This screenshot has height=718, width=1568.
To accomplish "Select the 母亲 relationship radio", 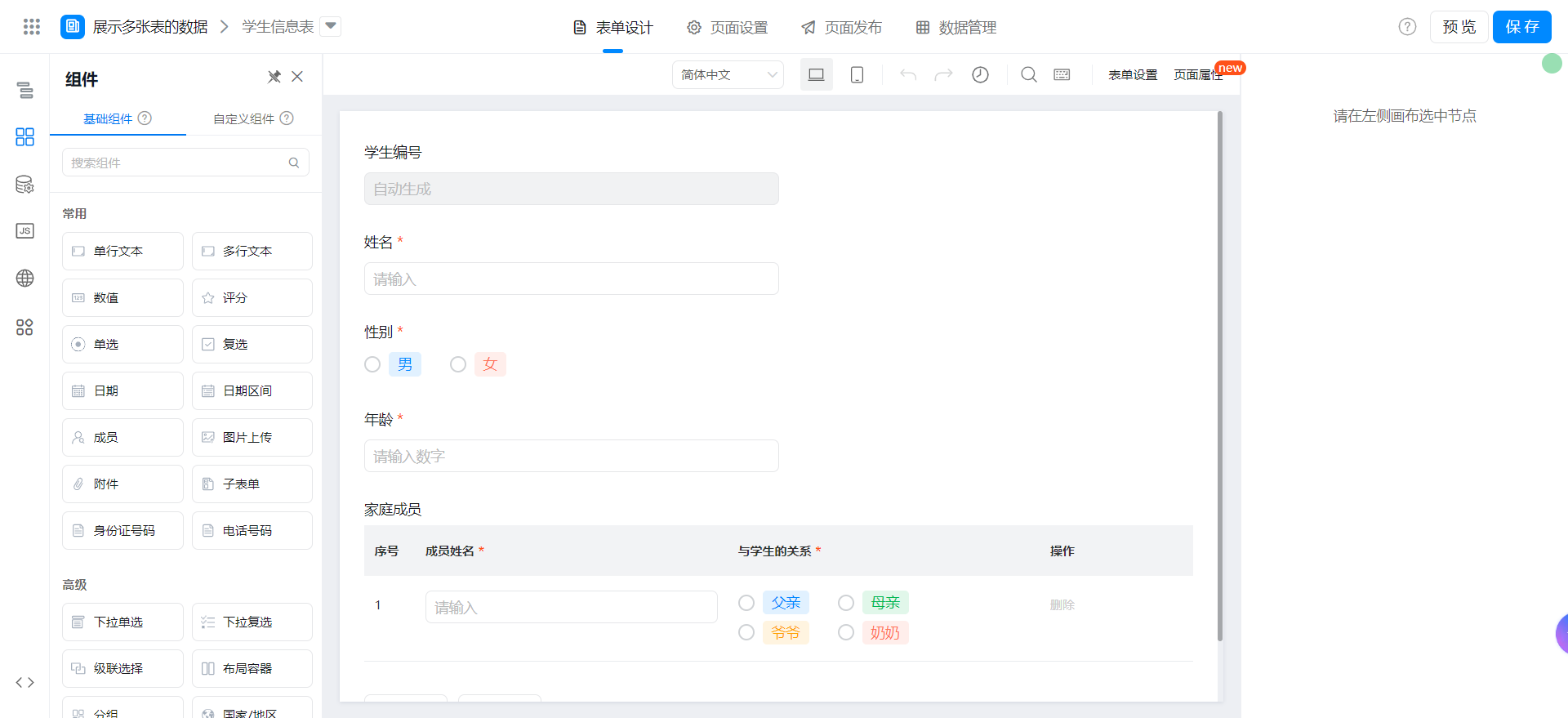I will tap(846, 603).
